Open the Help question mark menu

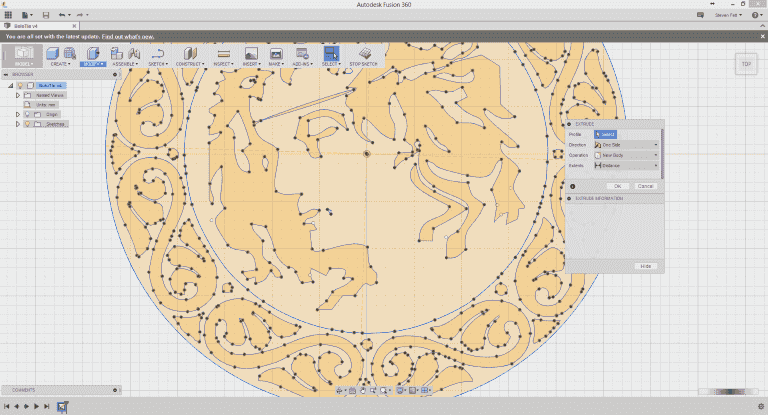pos(757,15)
